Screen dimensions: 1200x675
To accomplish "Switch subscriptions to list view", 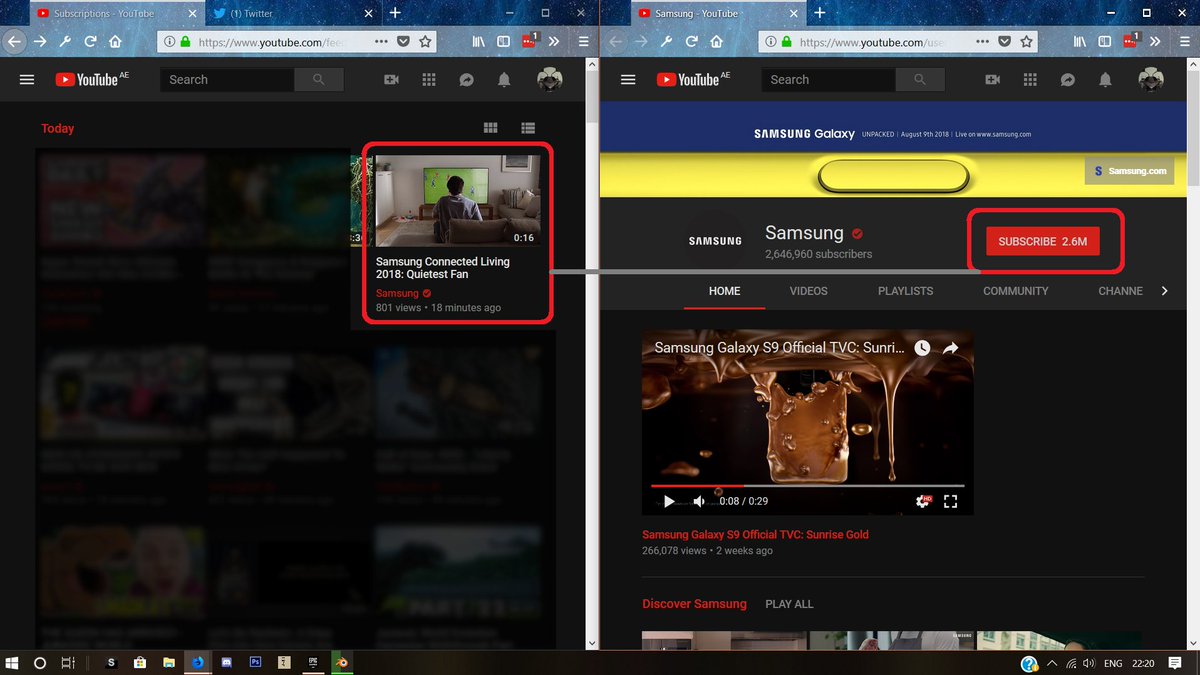I will (x=528, y=128).
